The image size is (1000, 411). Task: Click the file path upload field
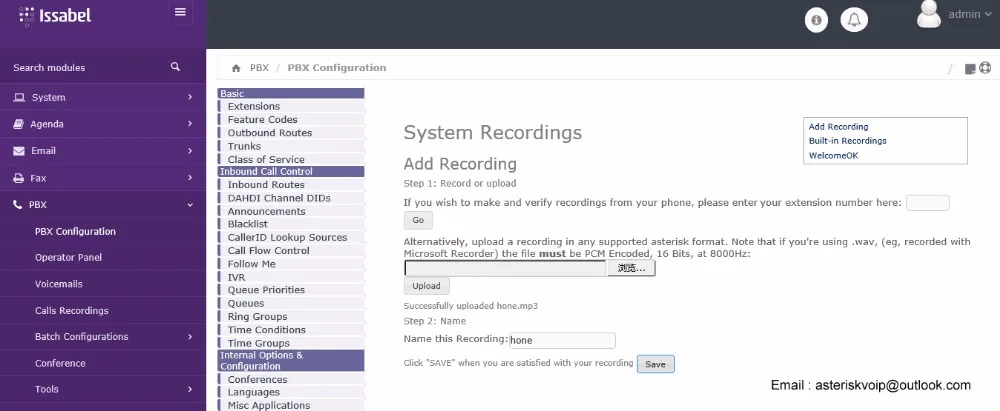[505, 269]
